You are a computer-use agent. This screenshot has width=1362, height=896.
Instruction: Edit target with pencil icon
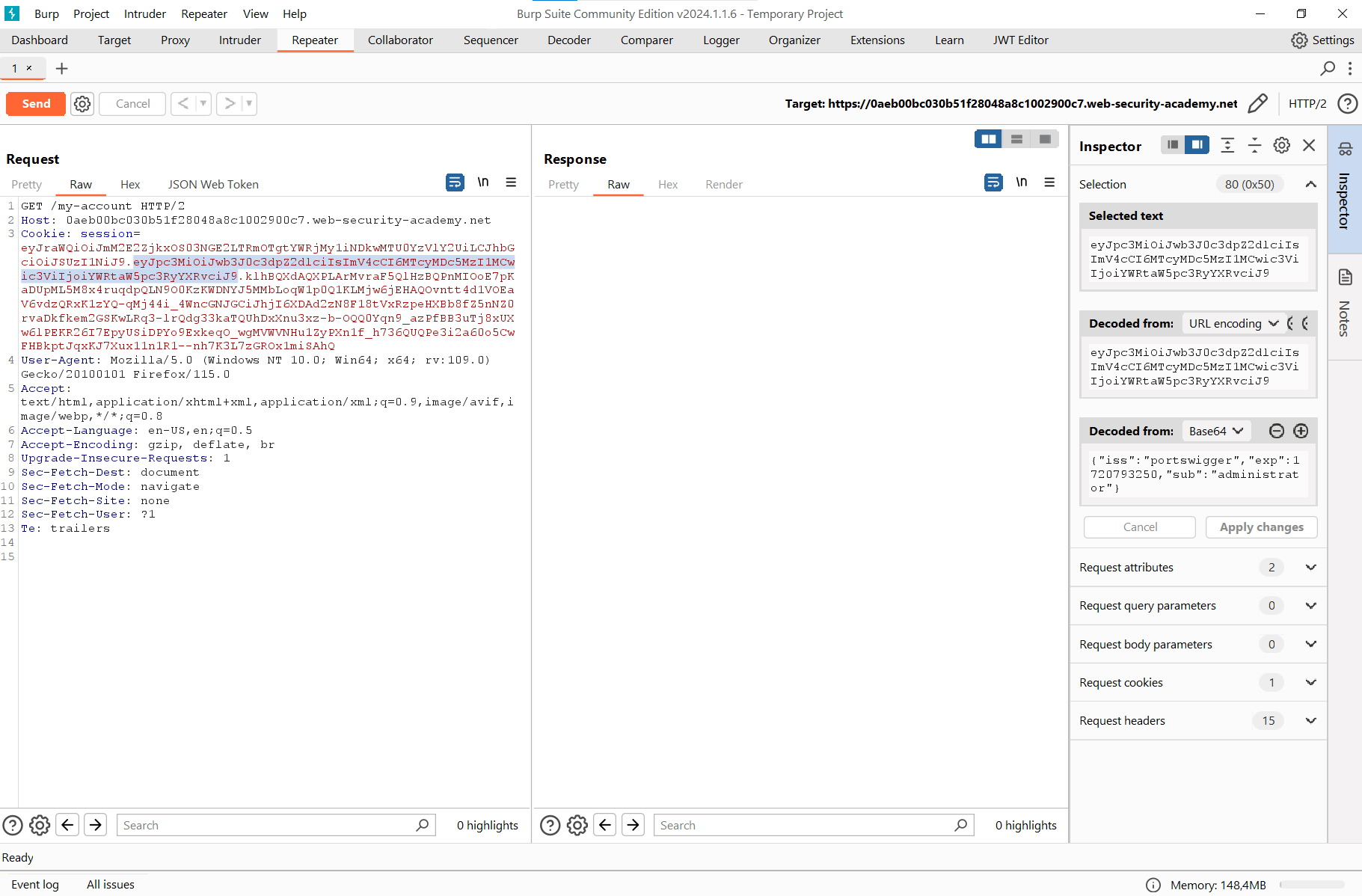click(1257, 103)
